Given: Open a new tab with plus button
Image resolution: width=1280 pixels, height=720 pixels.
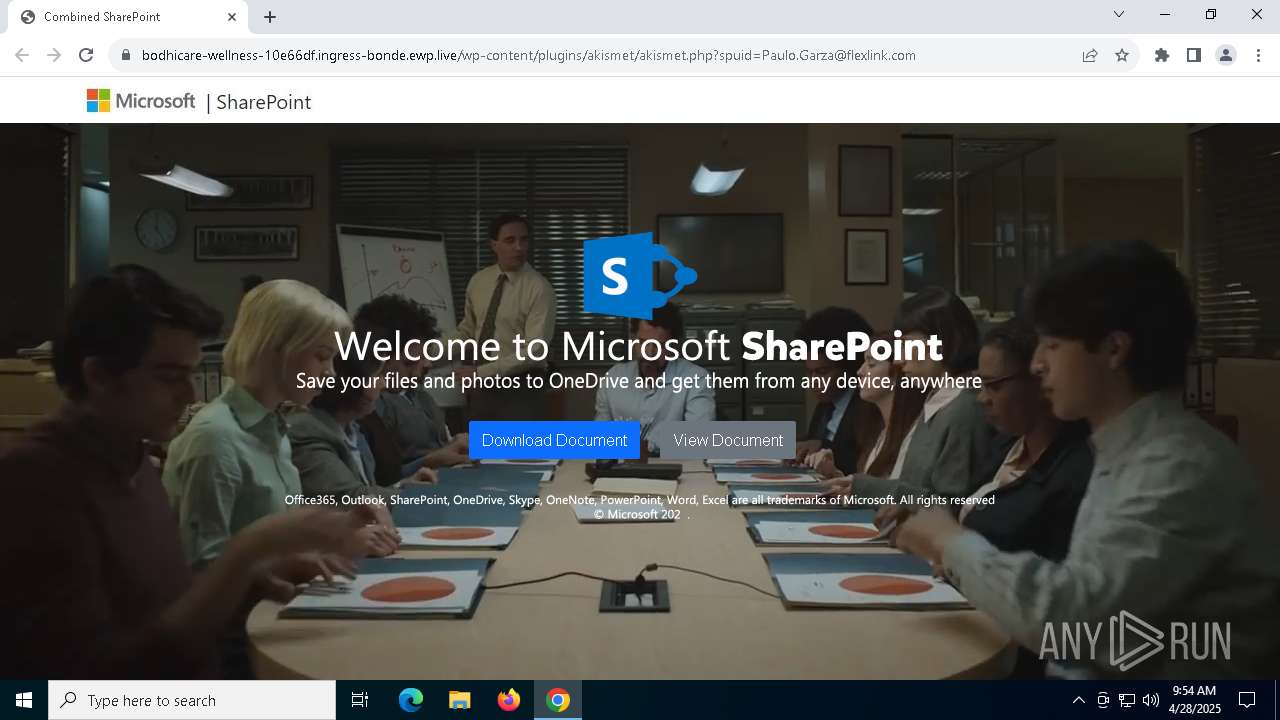Looking at the screenshot, I should (270, 17).
